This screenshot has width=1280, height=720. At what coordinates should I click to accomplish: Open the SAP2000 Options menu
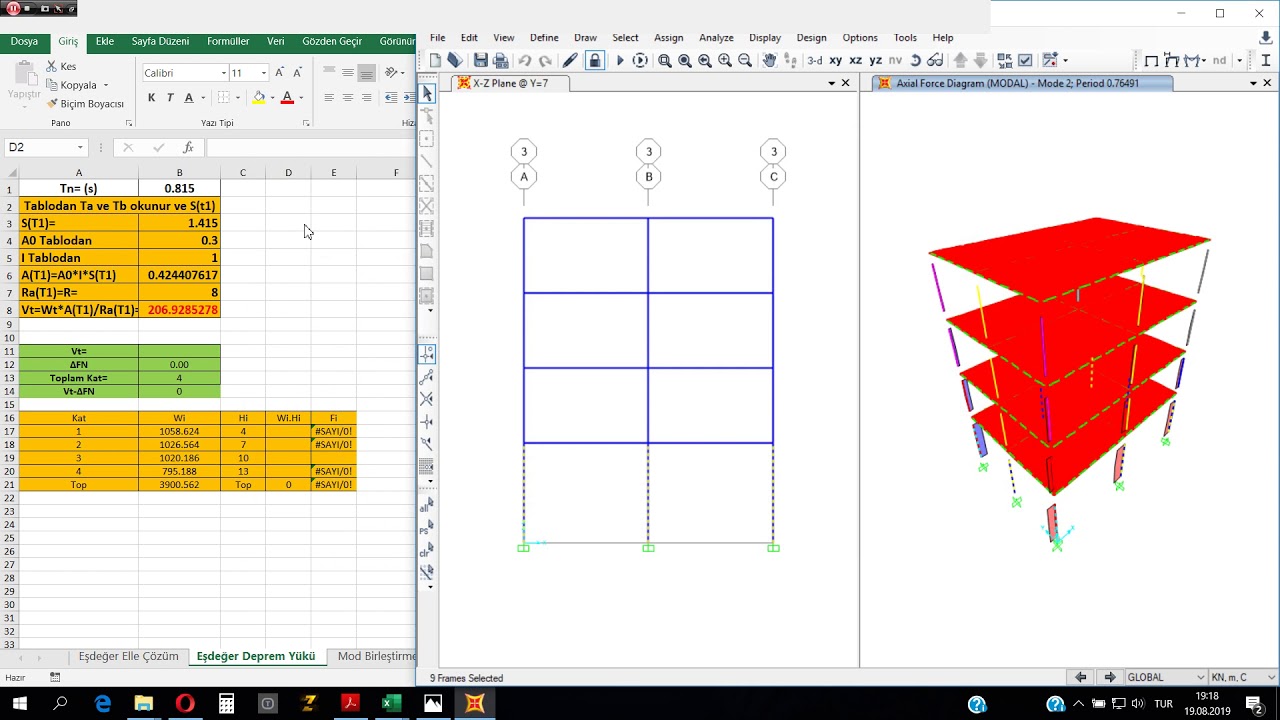coord(860,38)
